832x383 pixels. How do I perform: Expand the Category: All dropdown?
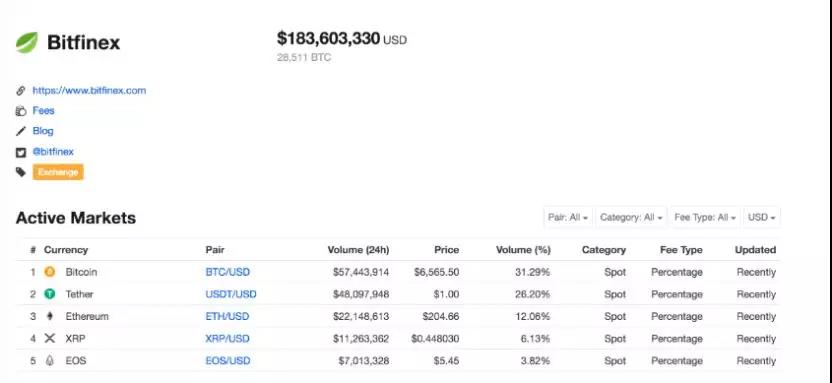(631, 217)
